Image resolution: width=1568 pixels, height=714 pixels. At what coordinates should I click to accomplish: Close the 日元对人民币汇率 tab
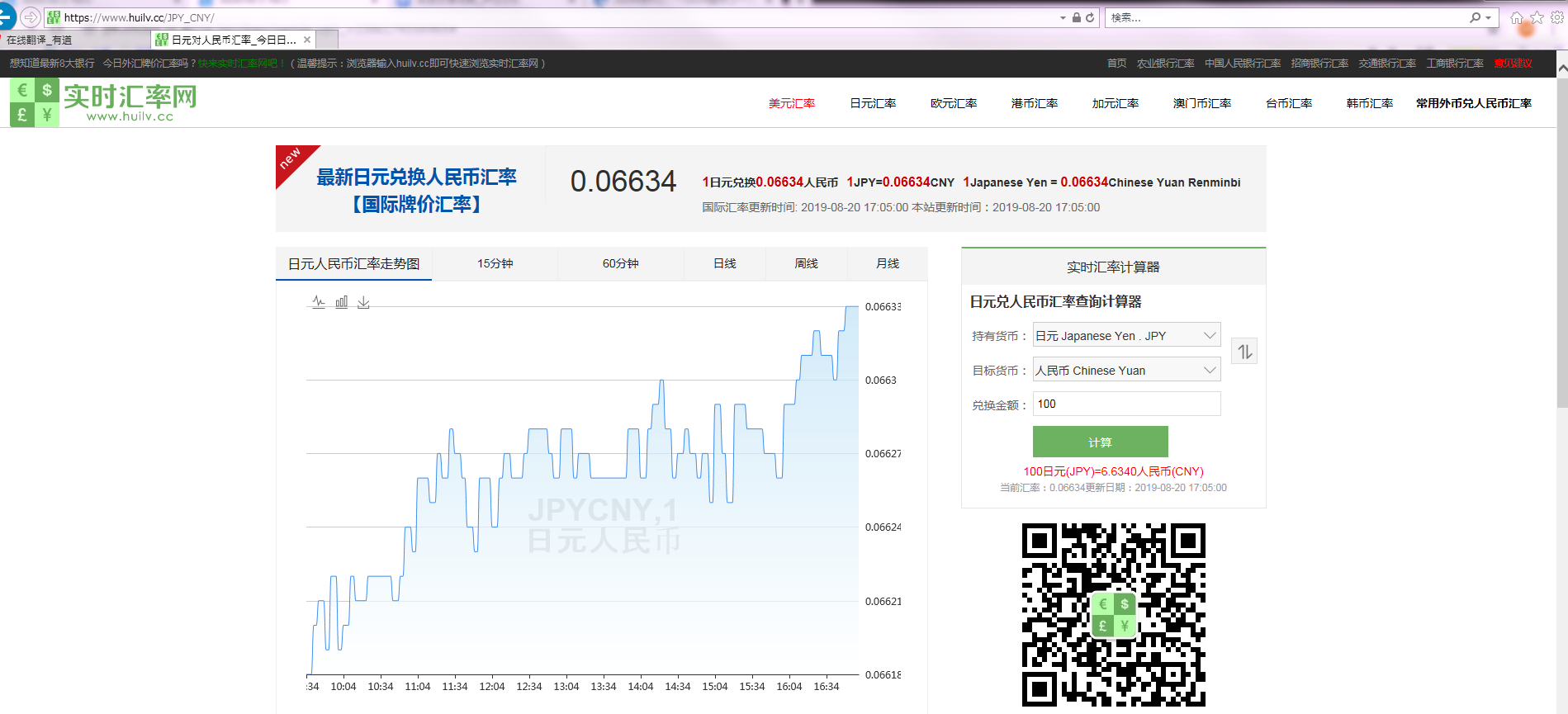307,40
